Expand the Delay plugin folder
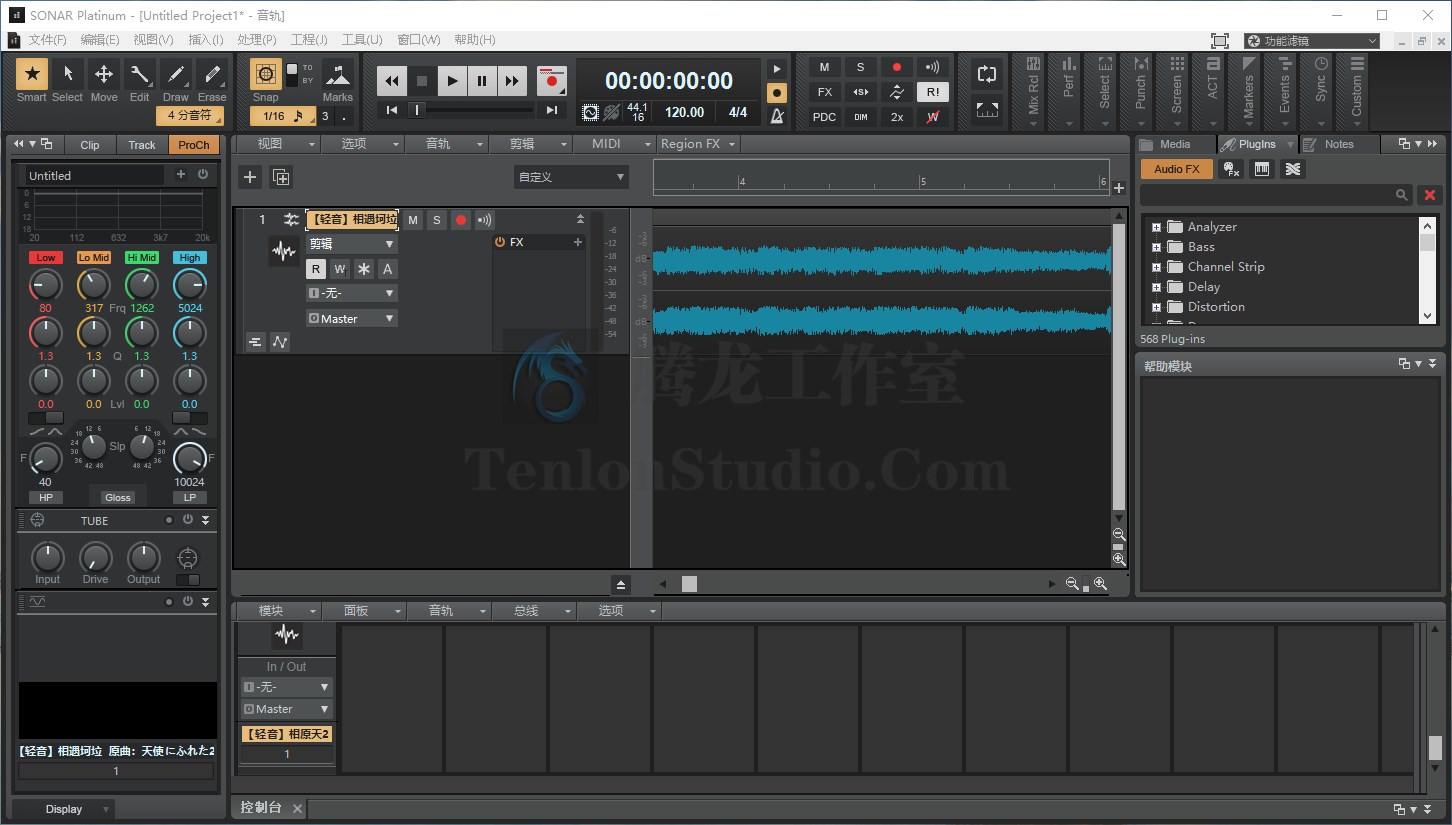 [1158, 287]
